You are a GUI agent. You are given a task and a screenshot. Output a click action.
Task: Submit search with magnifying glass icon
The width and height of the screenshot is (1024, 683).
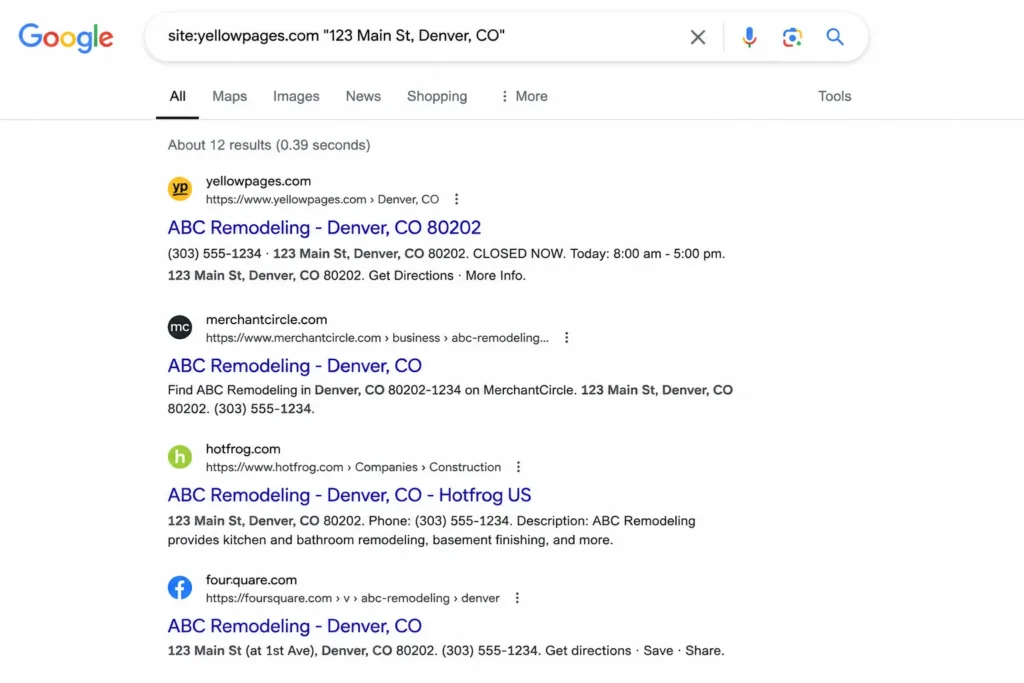835,37
